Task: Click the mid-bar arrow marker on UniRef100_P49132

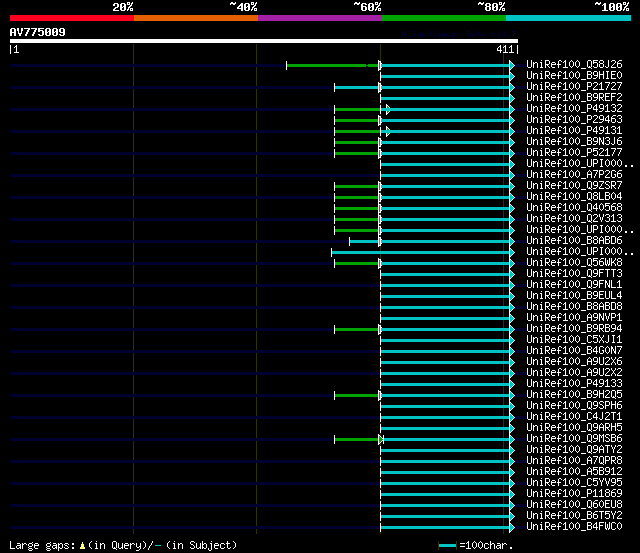Action: pos(388,109)
